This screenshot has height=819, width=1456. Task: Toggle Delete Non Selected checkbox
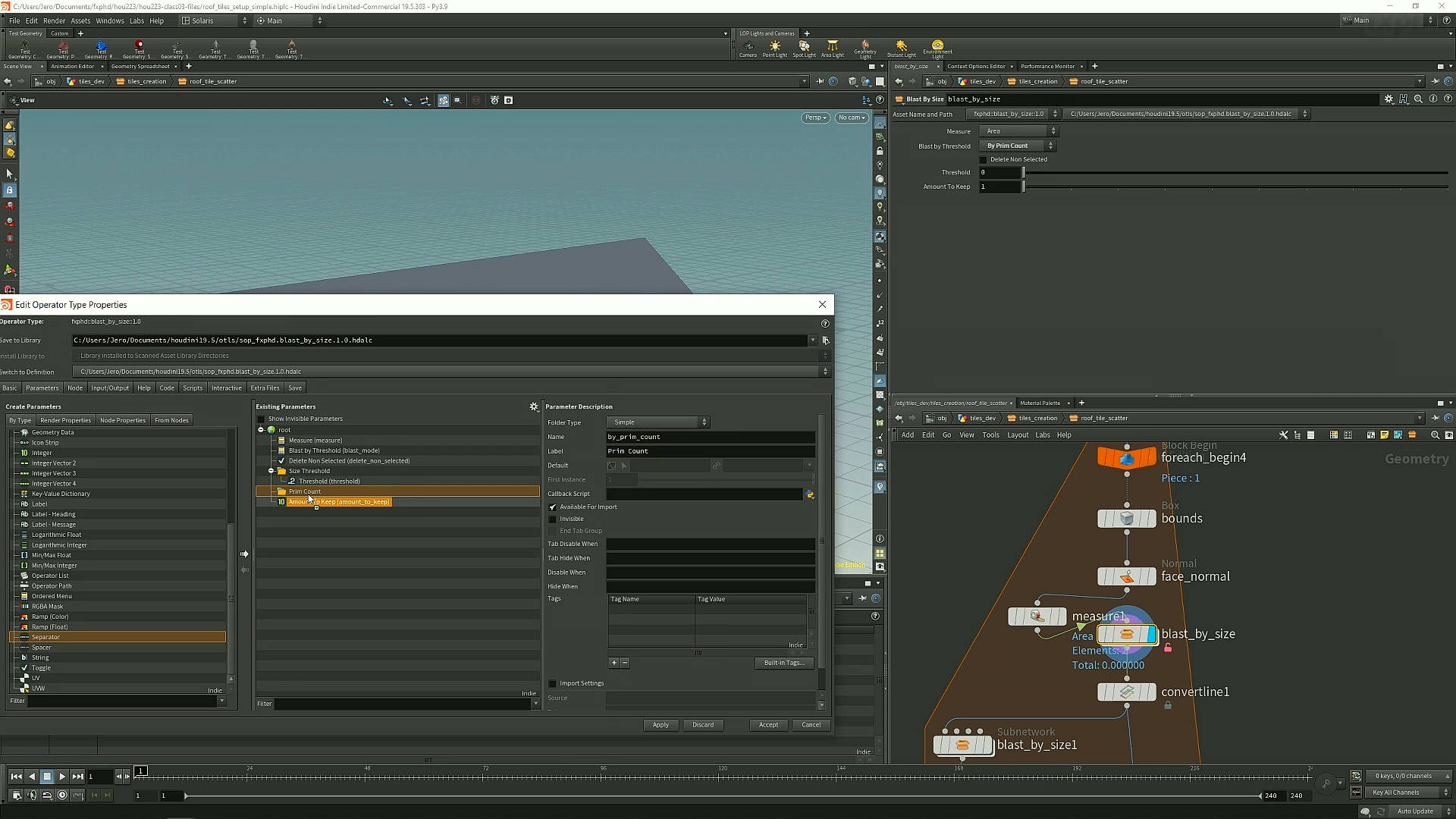pos(984,160)
